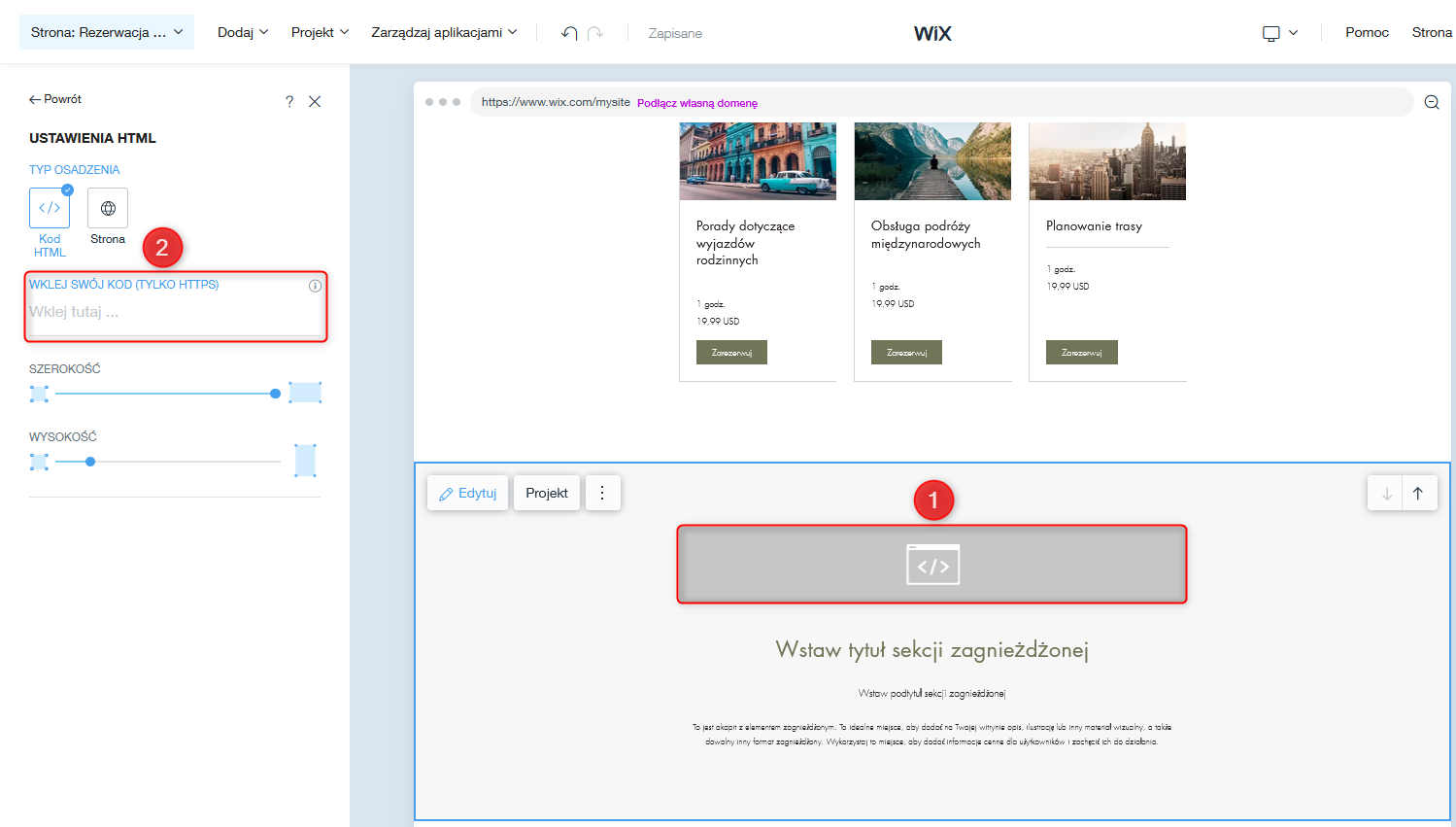Image resolution: width=1456 pixels, height=827 pixels.
Task: Click the section's Projekt button
Action: [x=547, y=493]
